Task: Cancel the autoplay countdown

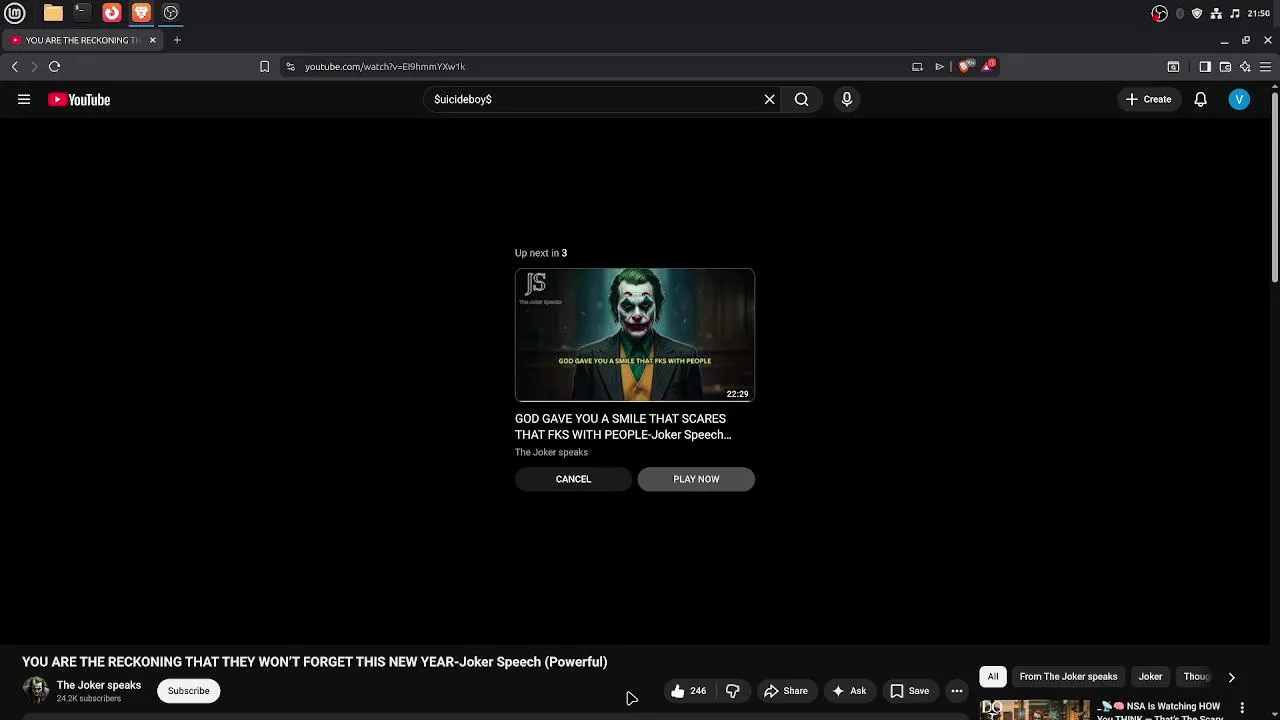Action: coord(574,479)
